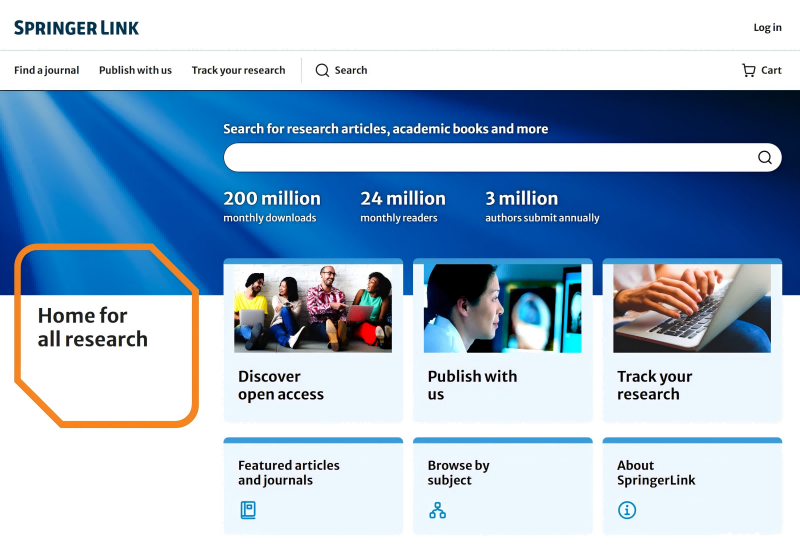Open the Discover open access card title
Image resolution: width=800 pixels, height=553 pixels.
coord(281,385)
